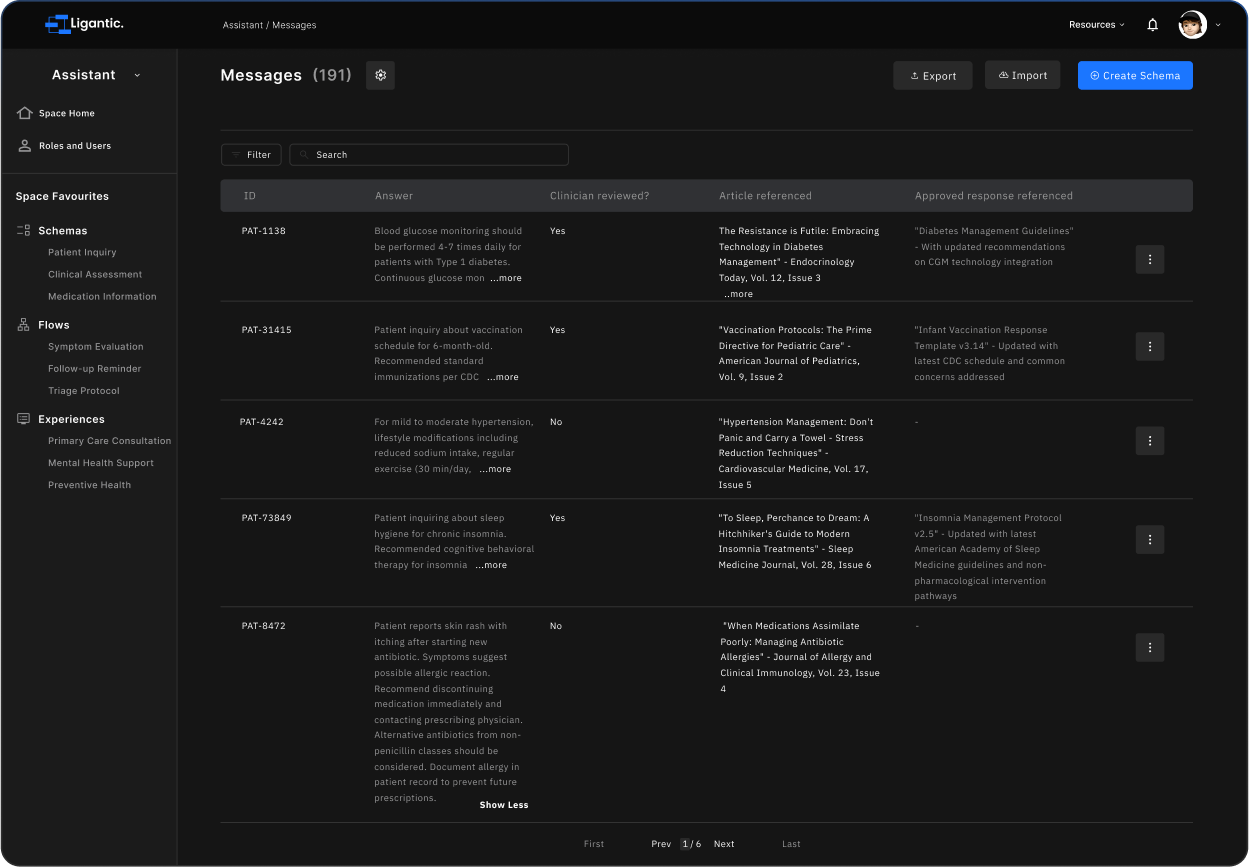The height and width of the screenshot is (867, 1249).
Task: Click the Search messages input field
Action: pyautogui.click(x=428, y=154)
